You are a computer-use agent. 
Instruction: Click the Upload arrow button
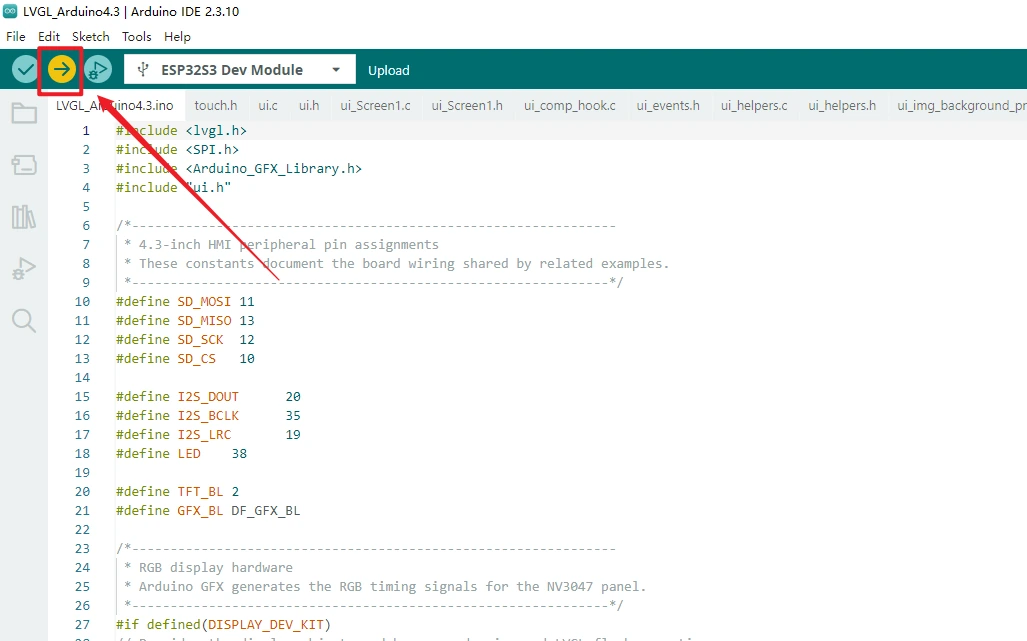coord(62,69)
